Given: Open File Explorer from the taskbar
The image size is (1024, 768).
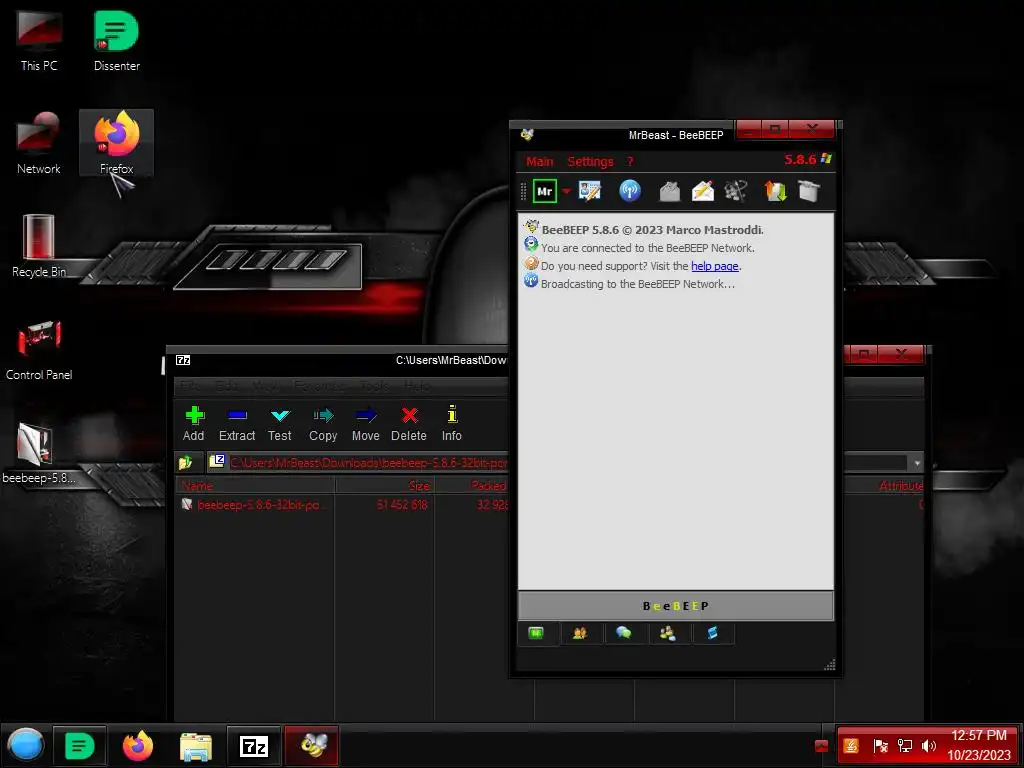Looking at the screenshot, I should pyautogui.click(x=195, y=746).
